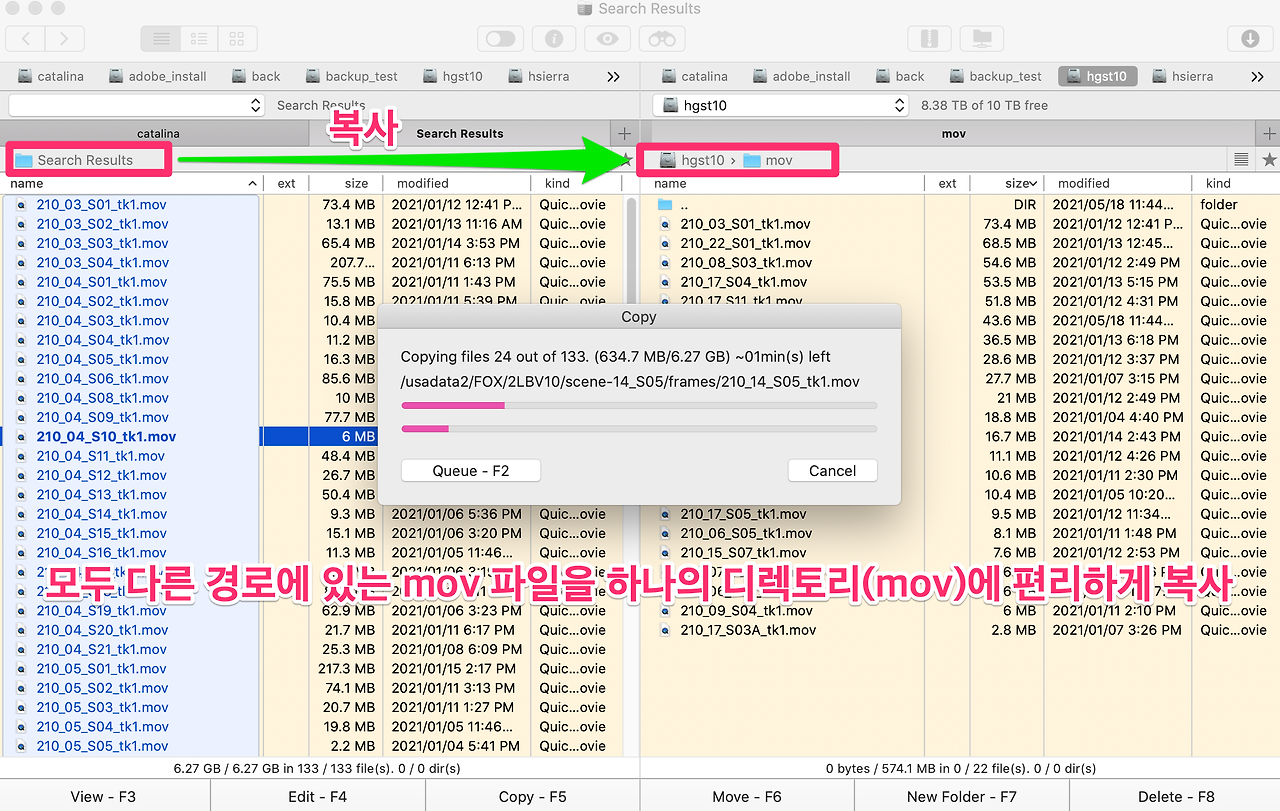Viewport: 1280px width, 811px height.
Task: Go forward with the forward arrow button
Action: point(64,39)
